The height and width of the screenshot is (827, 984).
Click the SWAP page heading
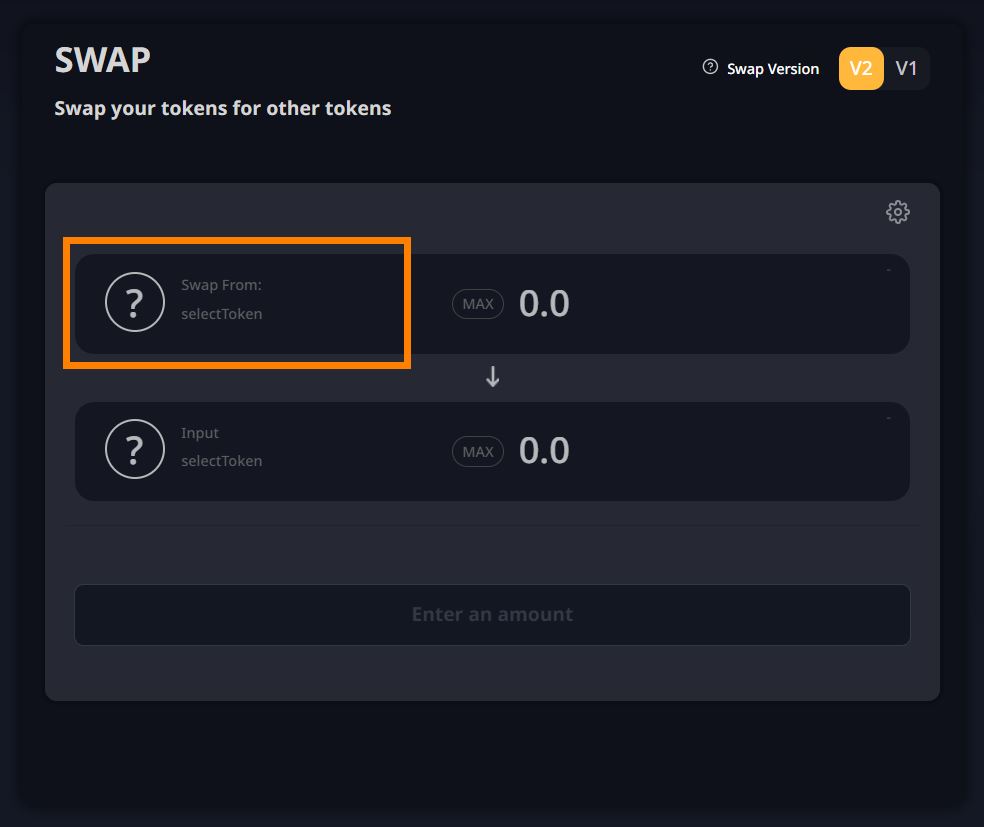click(x=102, y=61)
